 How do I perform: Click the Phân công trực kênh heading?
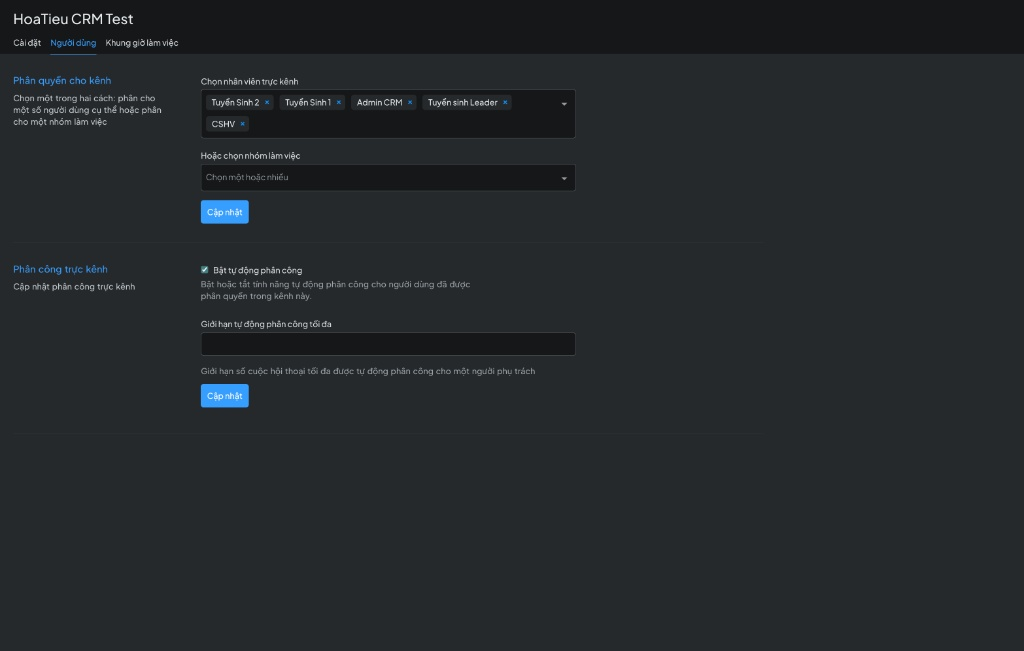click(60, 269)
